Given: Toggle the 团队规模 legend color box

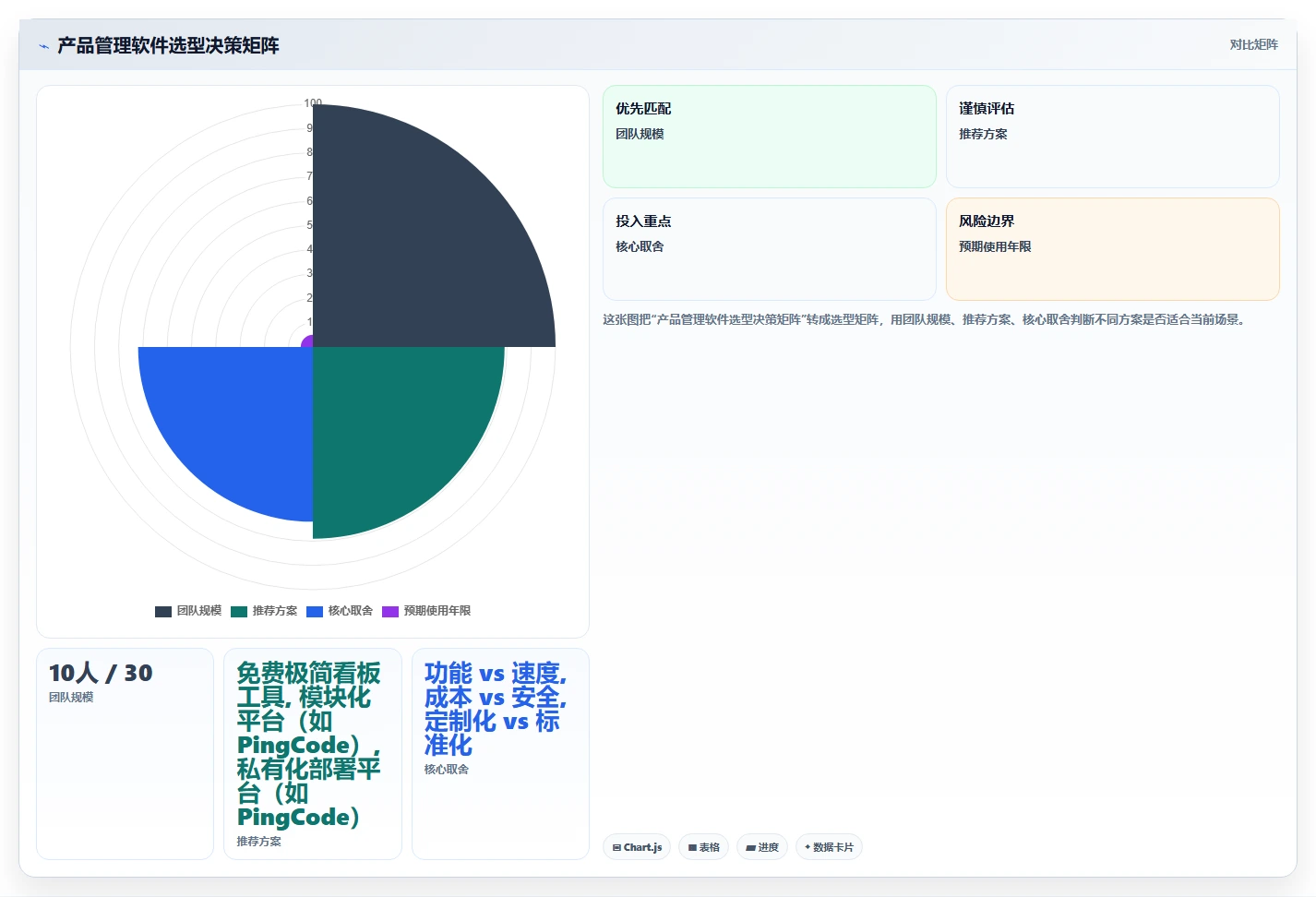Looking at the screenshot, I should (x=163, y=611).
